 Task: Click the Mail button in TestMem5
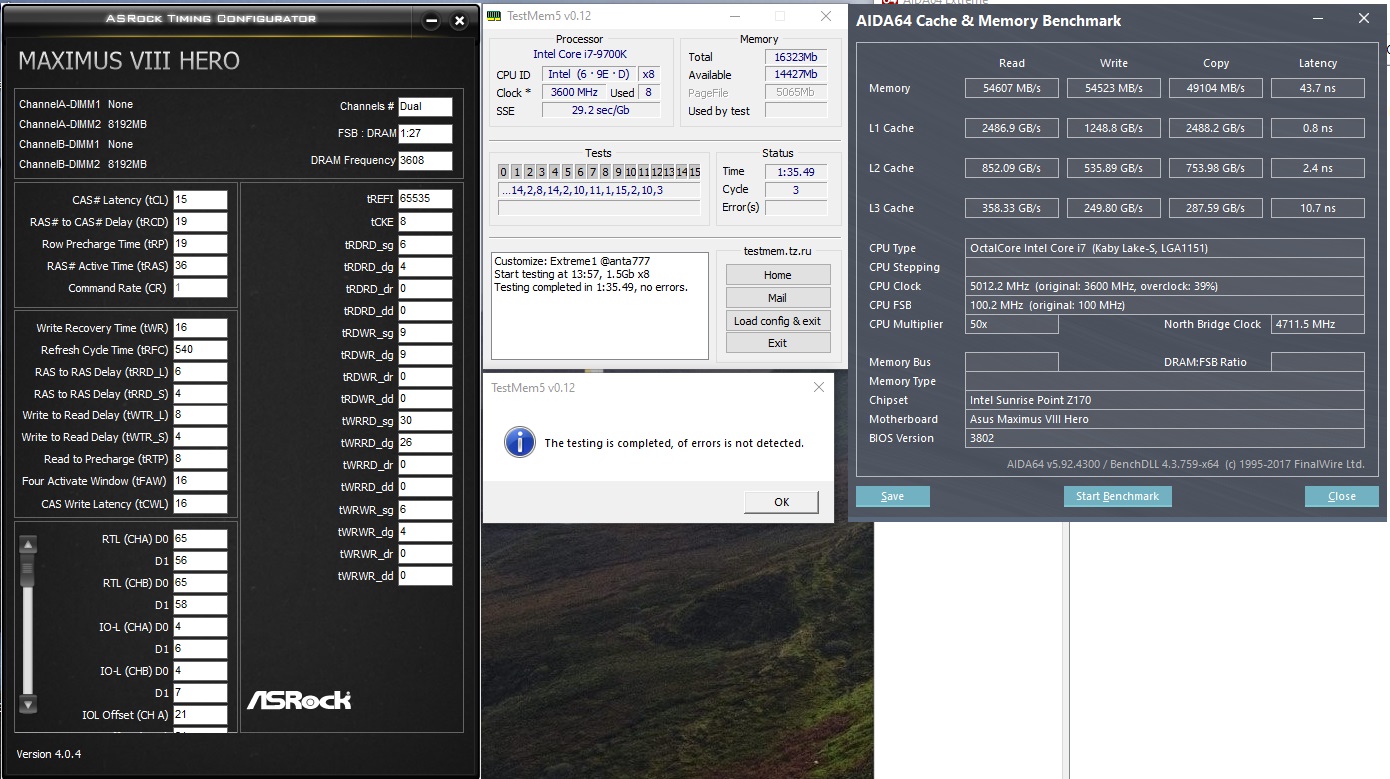pos(778,298)
